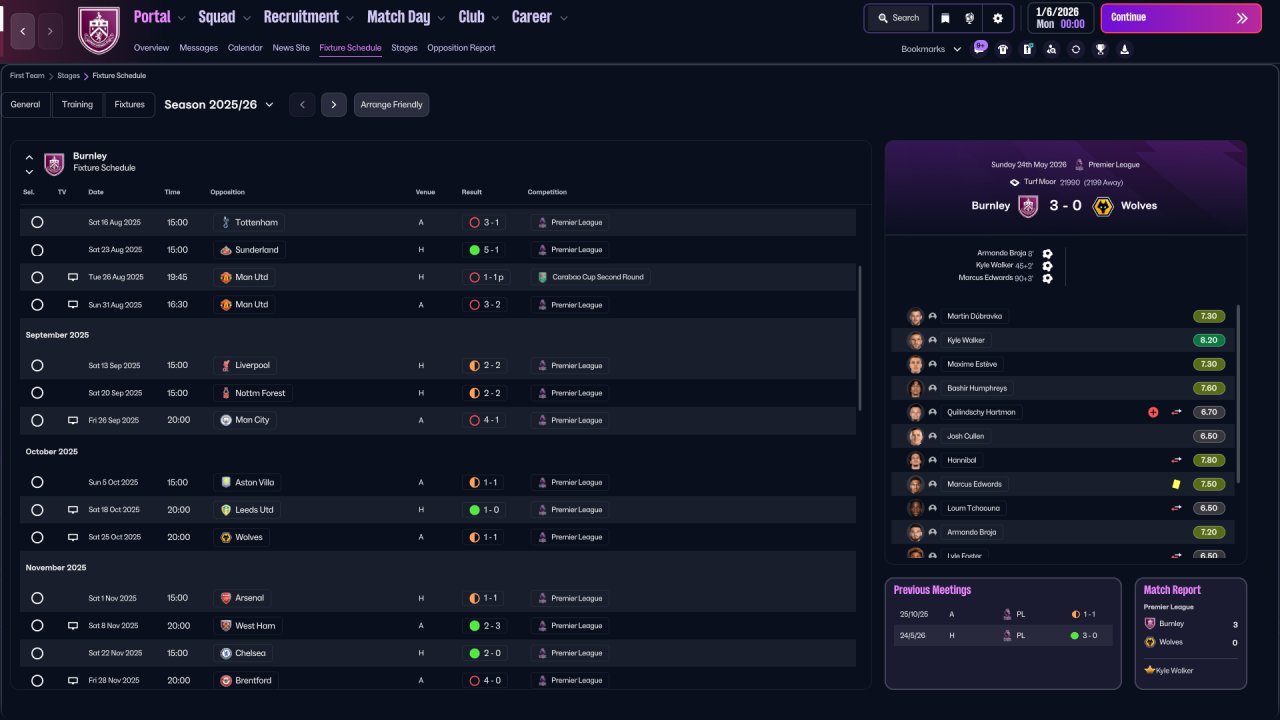
Task: Switch to the Opposition Report tab
Action: click(461, 48)
